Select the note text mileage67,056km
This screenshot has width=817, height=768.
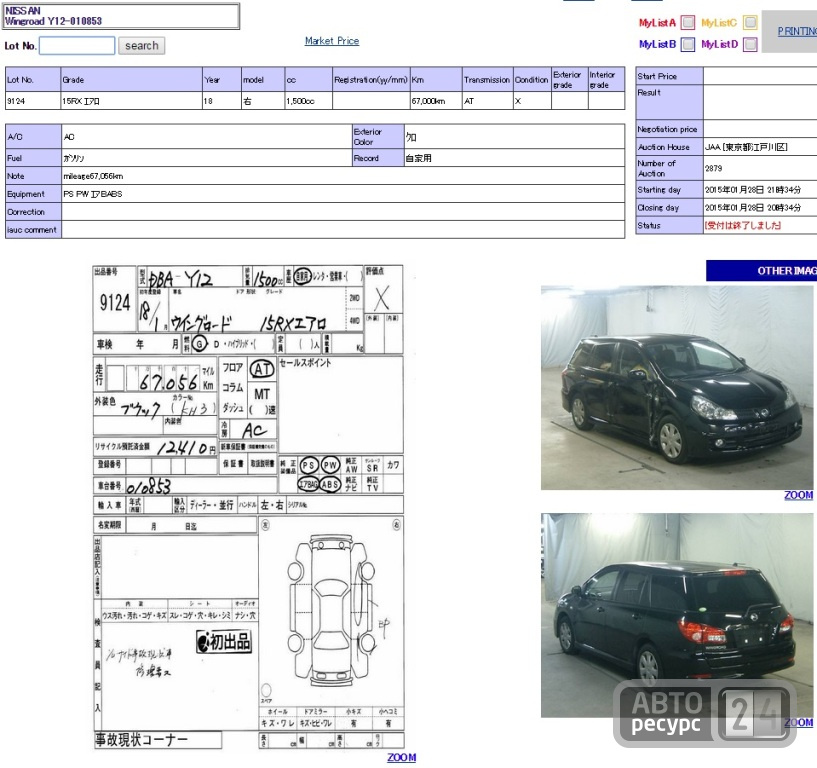point(93,176)
